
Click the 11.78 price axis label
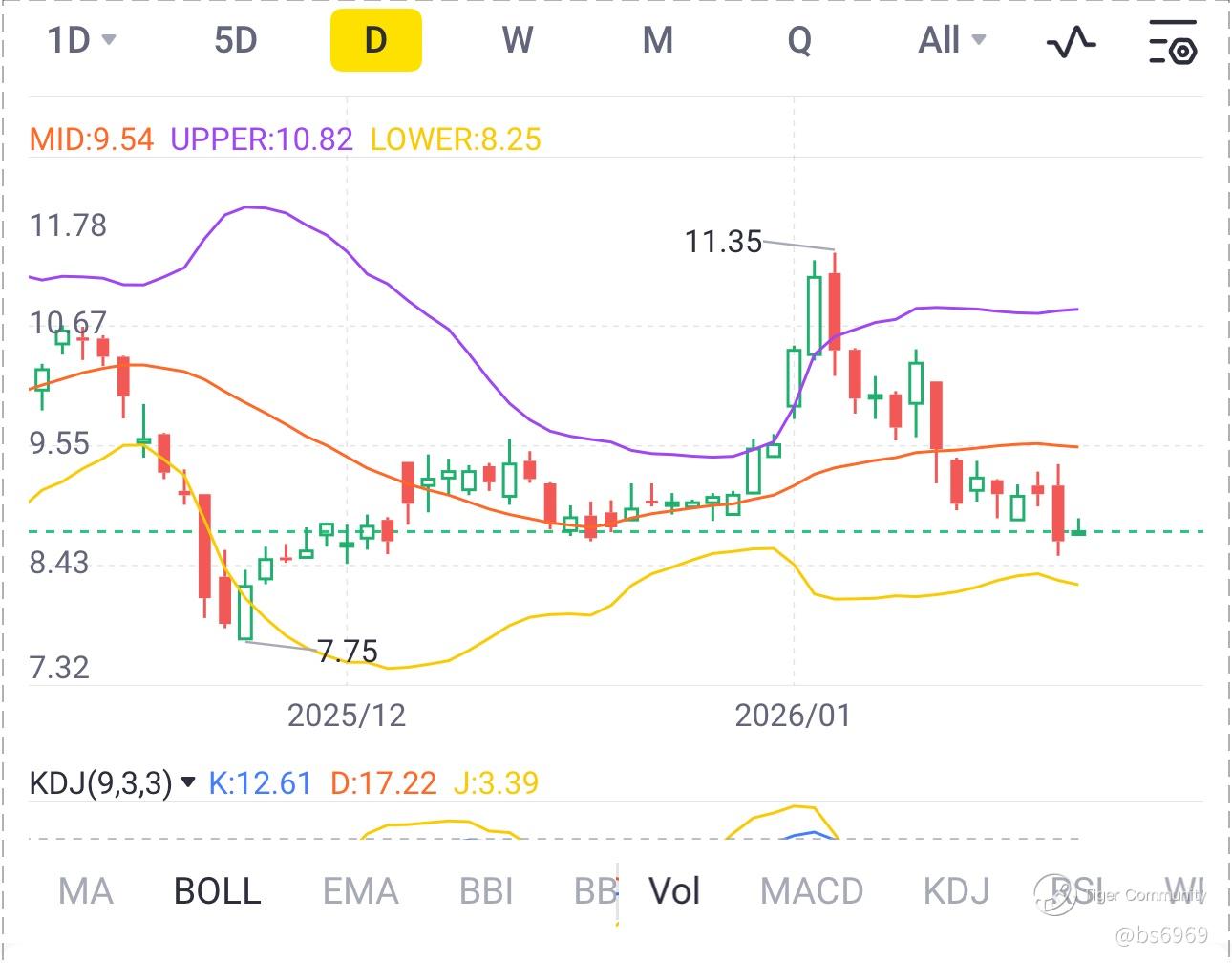[x=68, y=225]
